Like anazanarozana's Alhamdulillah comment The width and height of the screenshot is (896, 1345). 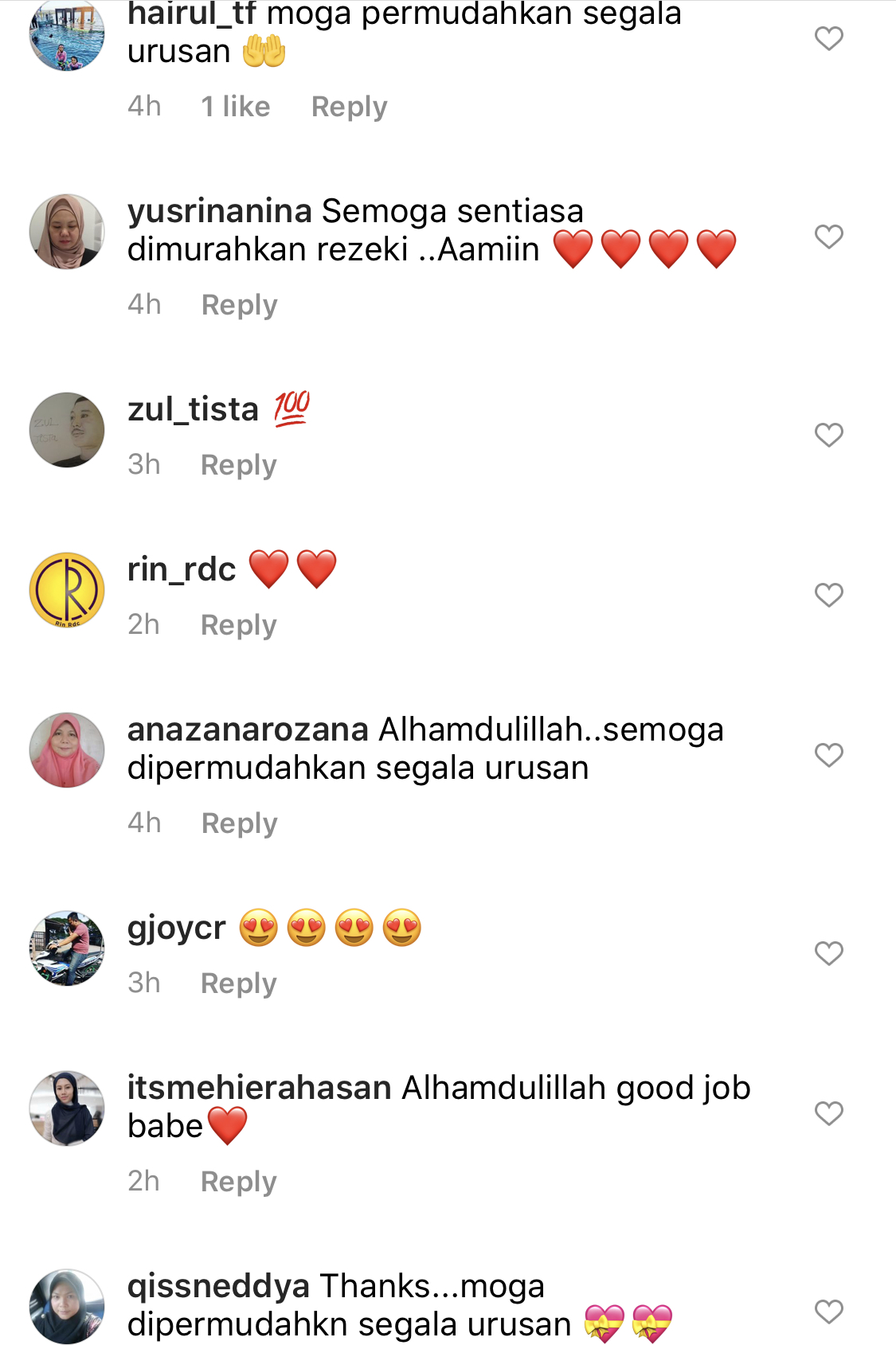point(828,755)
